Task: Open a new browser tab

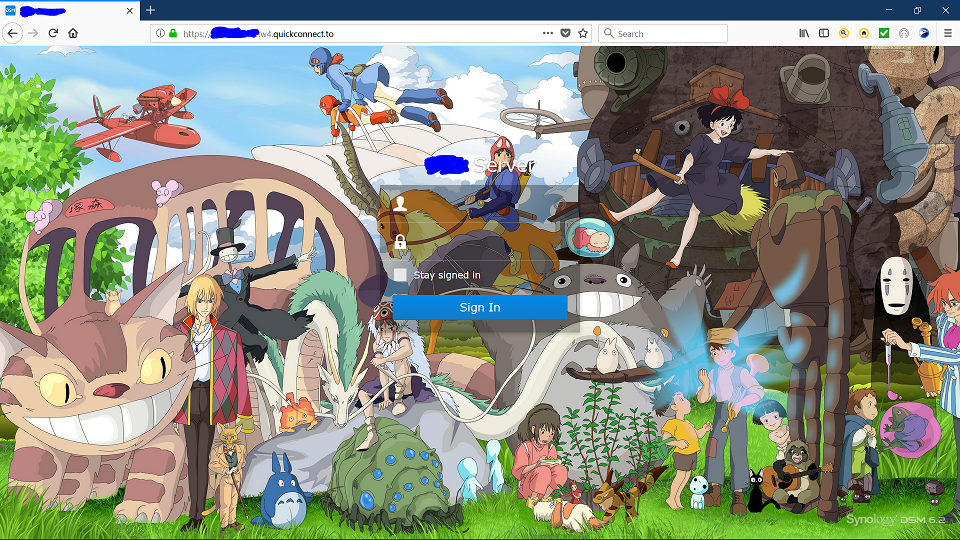Action: 150,10
